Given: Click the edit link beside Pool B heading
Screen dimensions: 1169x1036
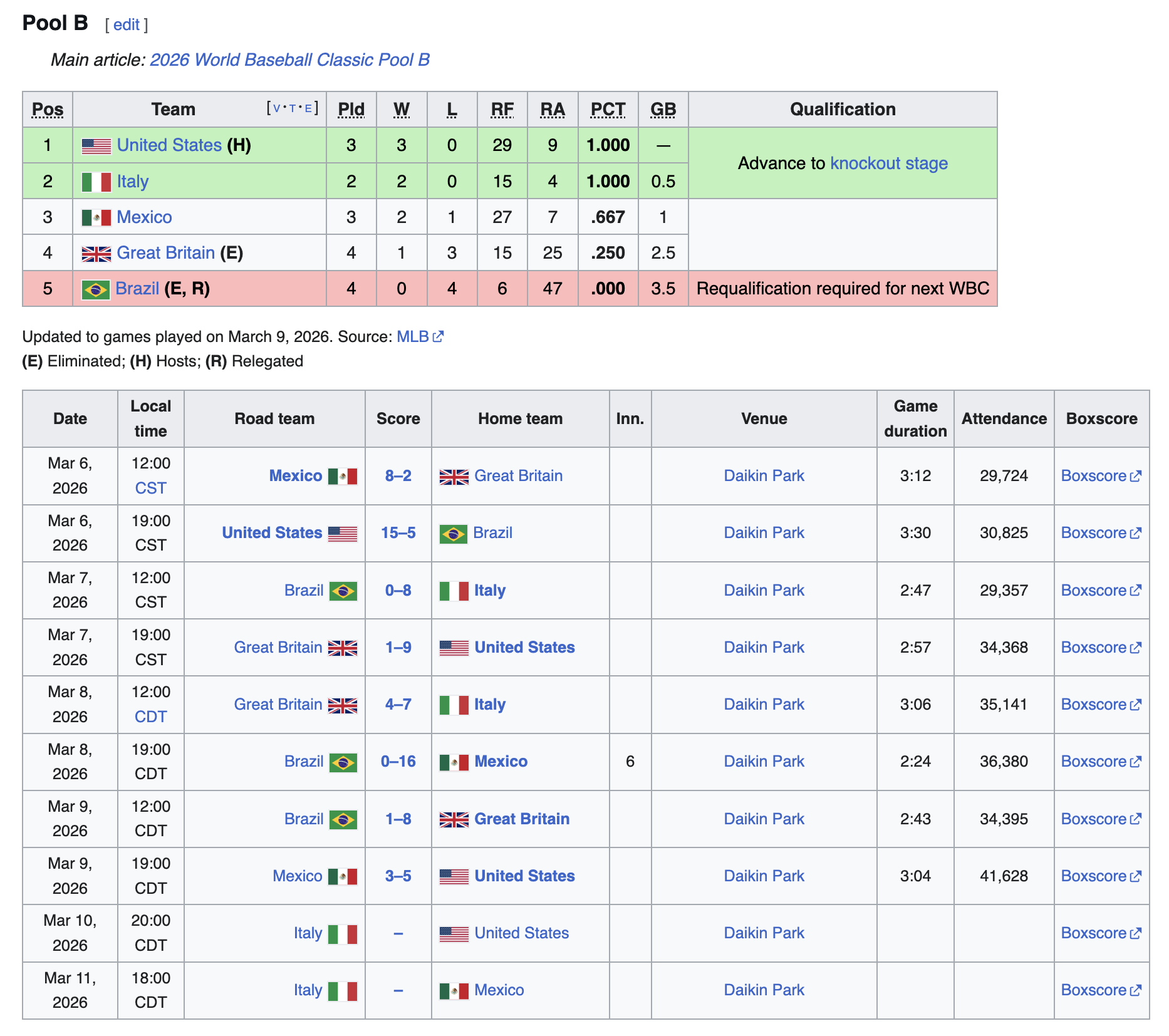Looking at the screenshot, I should pos(127,24).
